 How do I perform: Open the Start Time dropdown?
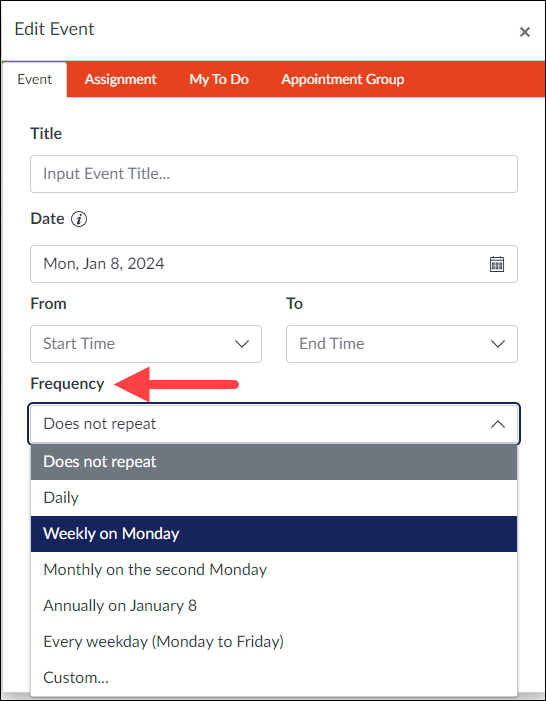pyautogui.click(x=146, y=344)
